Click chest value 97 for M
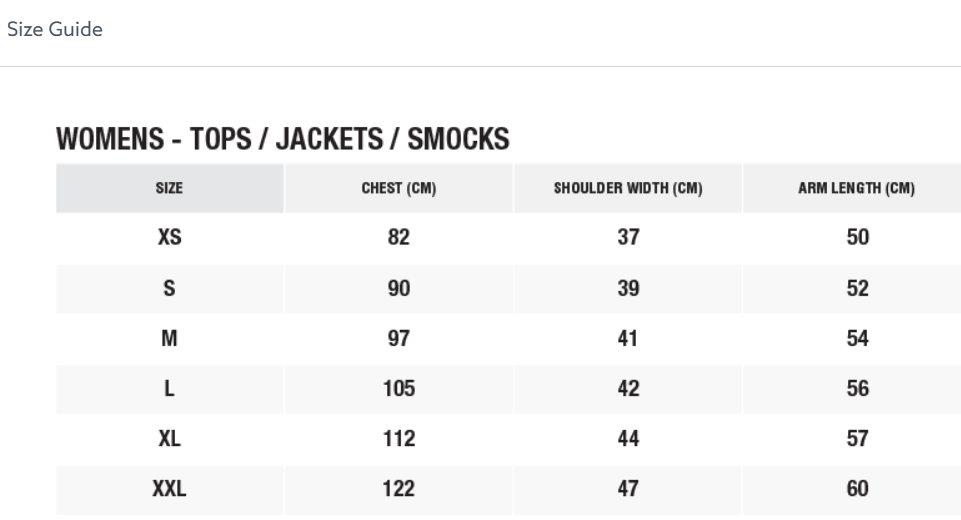The image size is (961, 520). [399, 338]
